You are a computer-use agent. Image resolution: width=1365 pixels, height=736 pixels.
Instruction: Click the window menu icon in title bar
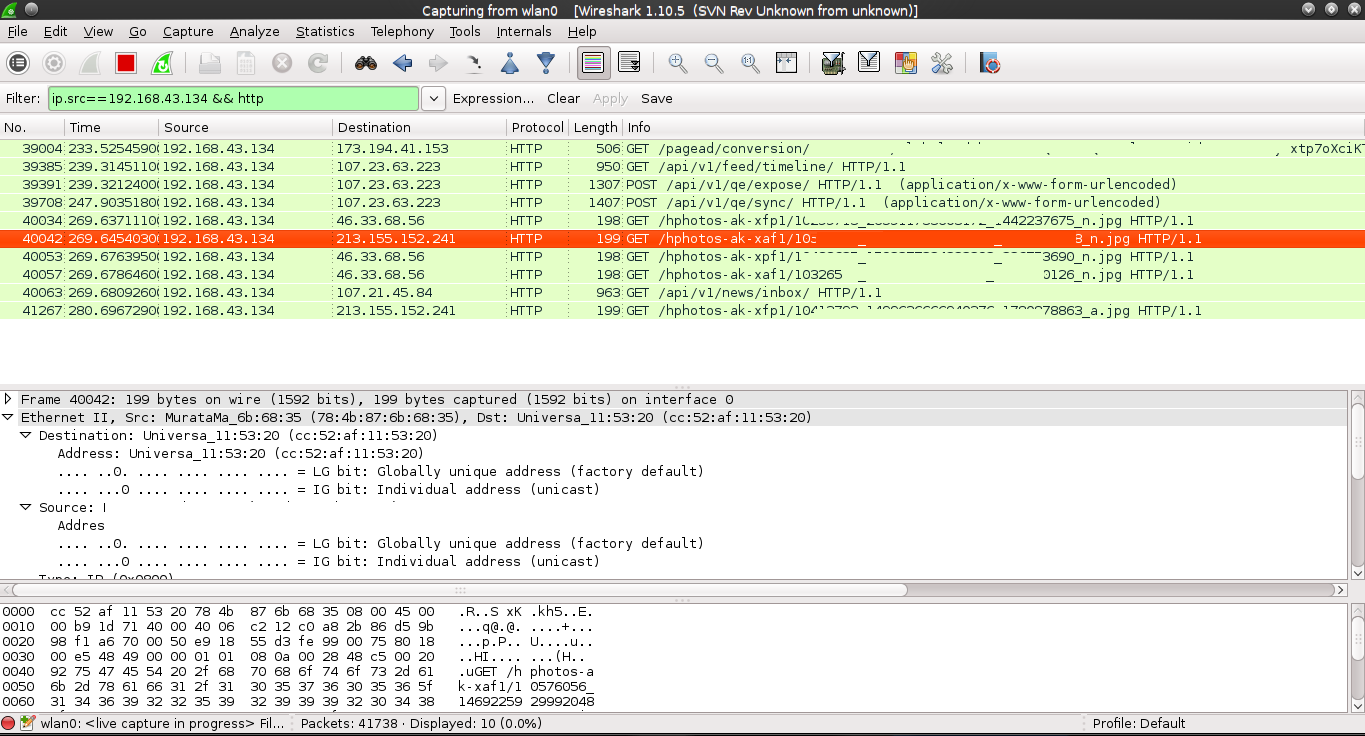click(11, 10)
